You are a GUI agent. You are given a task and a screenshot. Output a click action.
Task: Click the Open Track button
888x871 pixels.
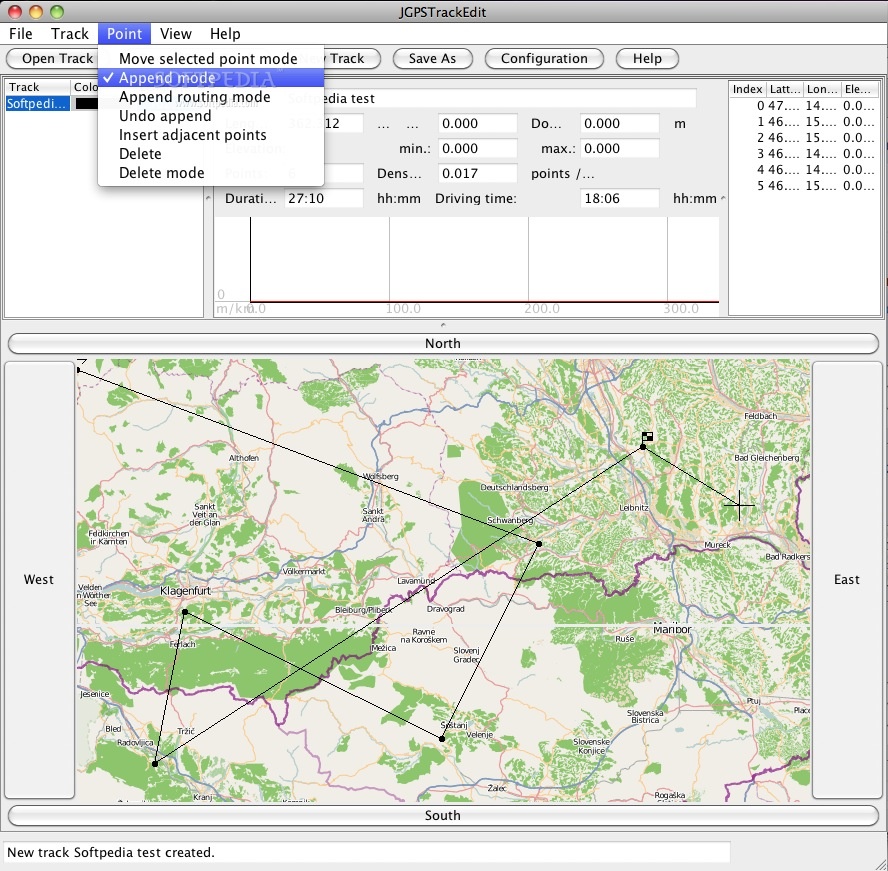[52, 58]
